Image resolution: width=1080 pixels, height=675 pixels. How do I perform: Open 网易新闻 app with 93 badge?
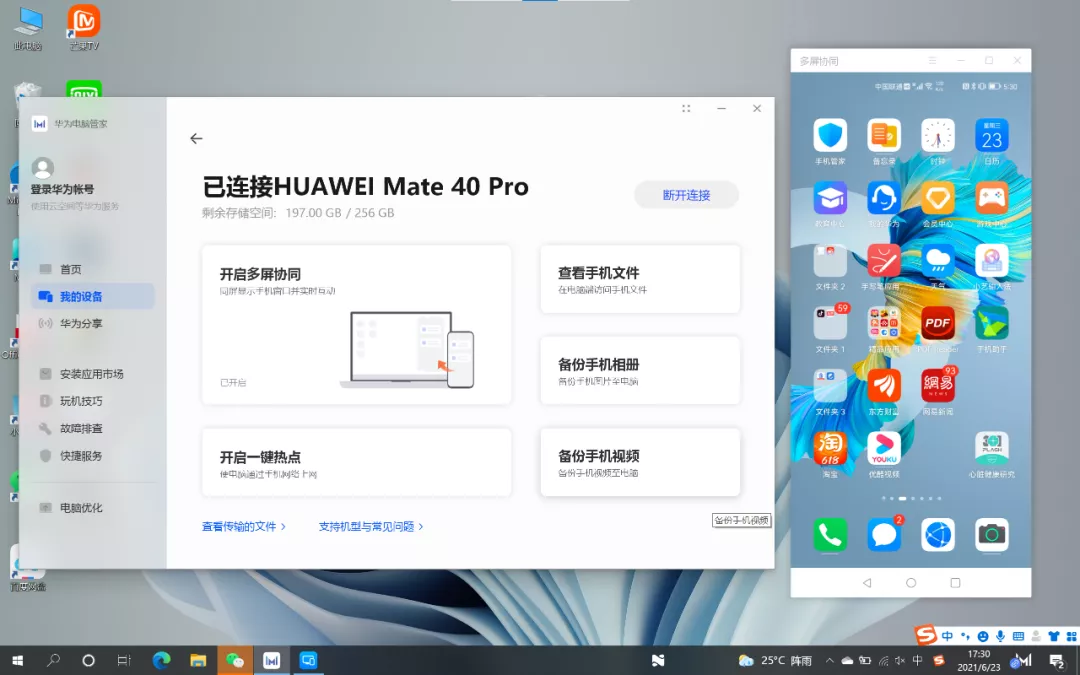click(x=937, y=386)
